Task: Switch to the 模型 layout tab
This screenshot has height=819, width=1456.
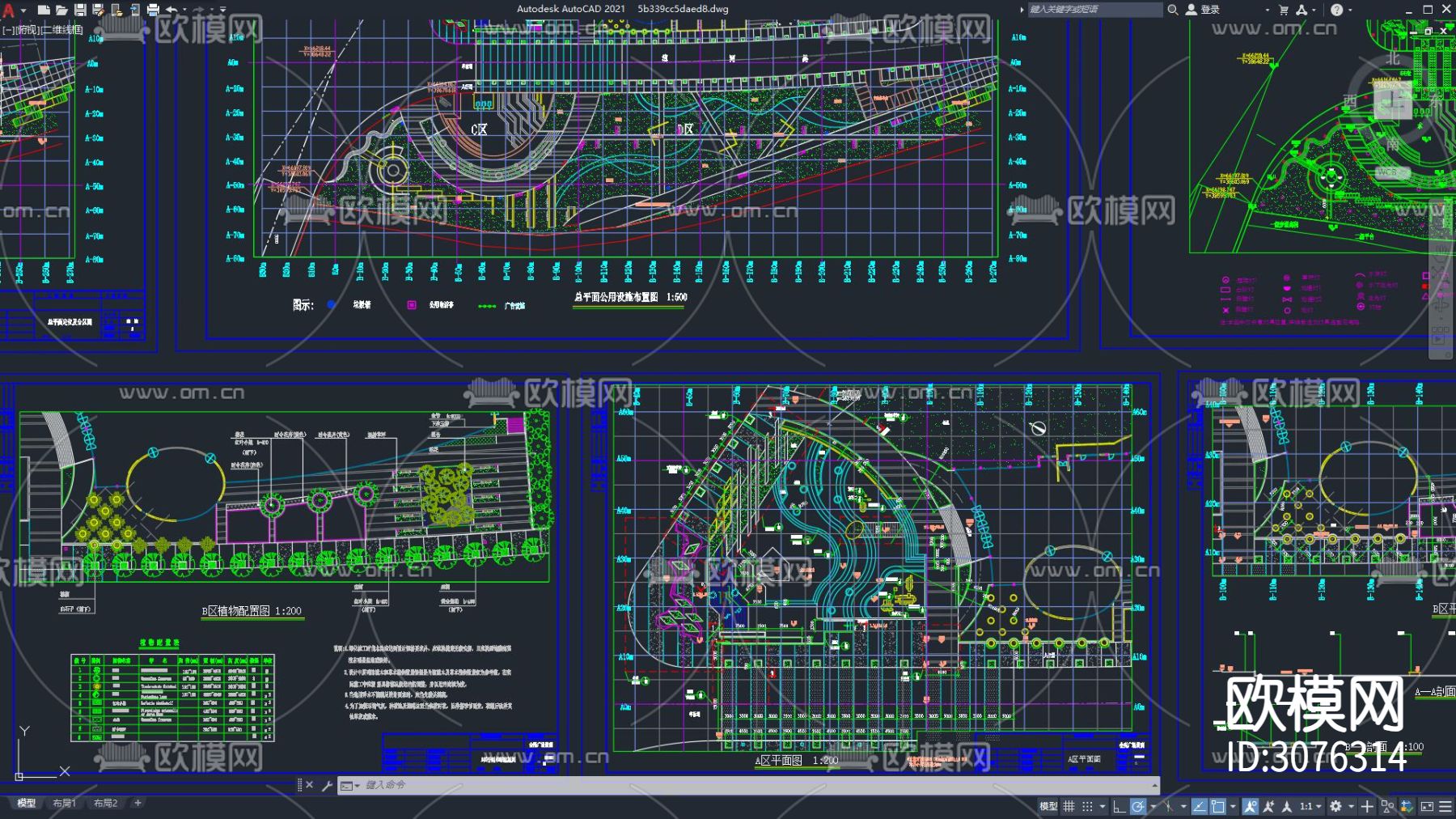Action: tap(26, 804)
